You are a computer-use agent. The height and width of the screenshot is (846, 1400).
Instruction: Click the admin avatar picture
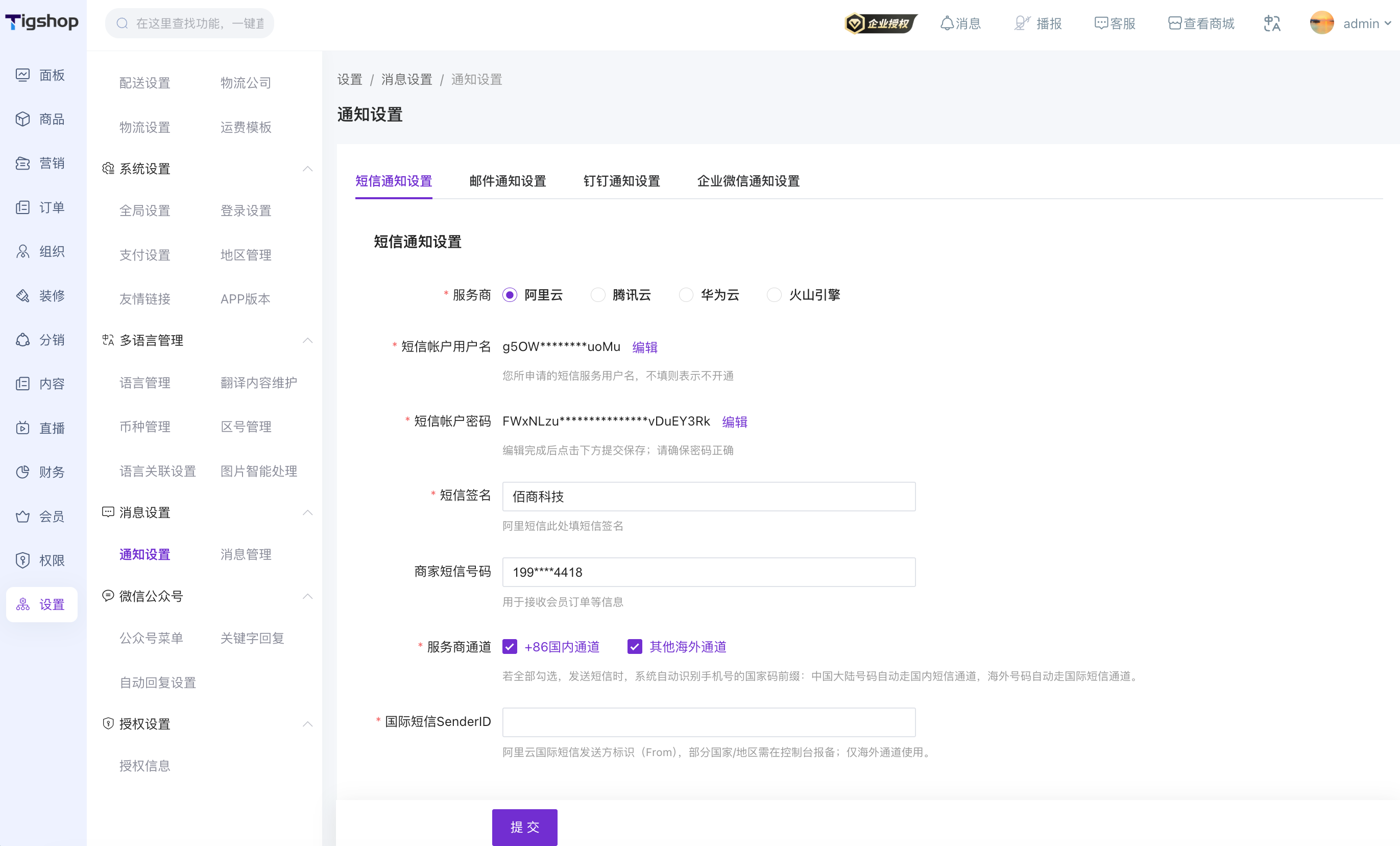tap(1321, 24)
